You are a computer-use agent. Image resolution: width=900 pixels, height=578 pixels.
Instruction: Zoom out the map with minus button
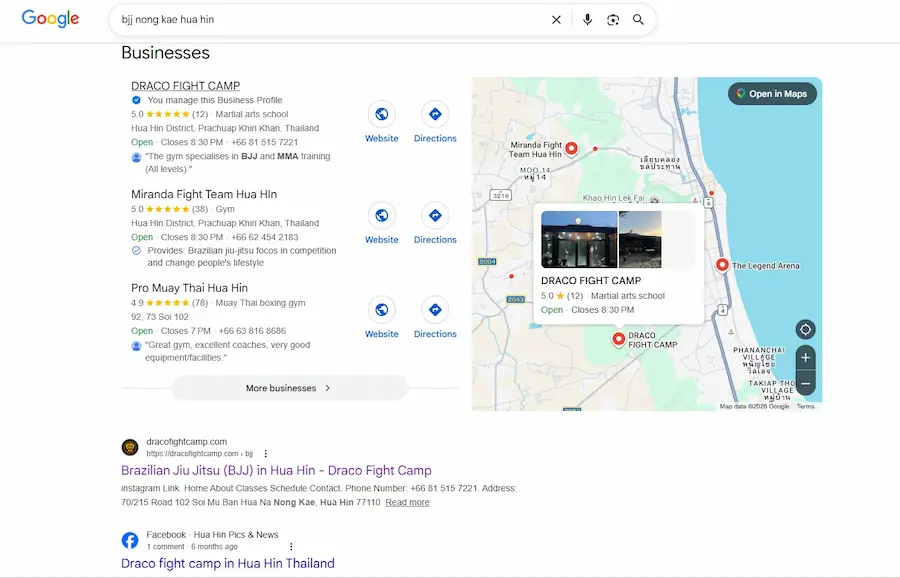(805, 383)
